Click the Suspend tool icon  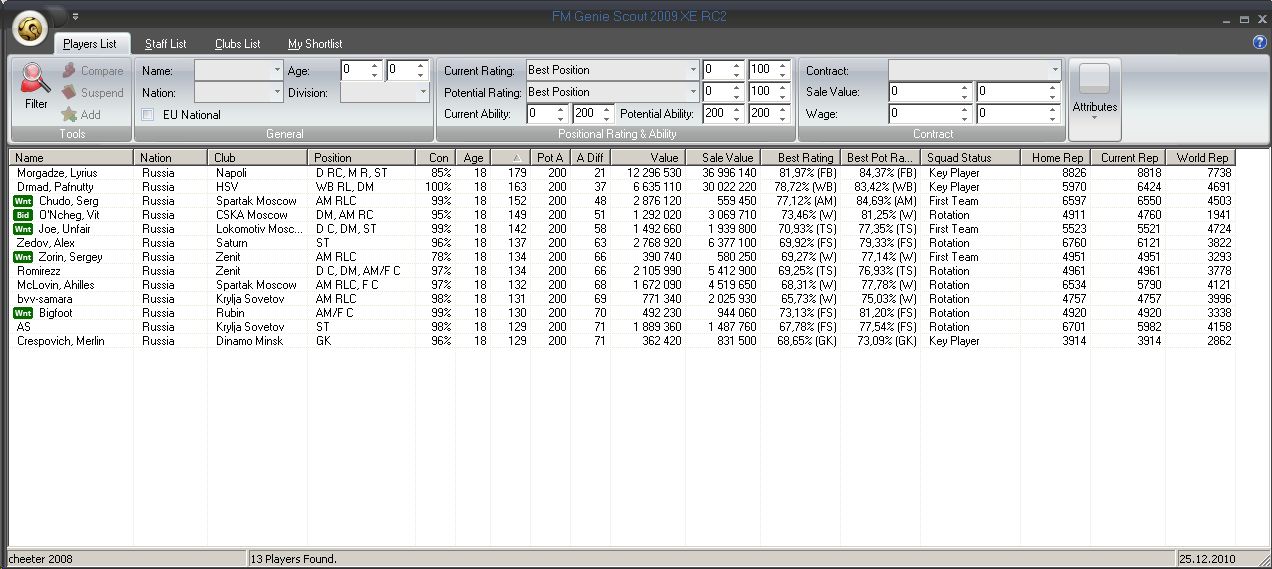tap(69, 93)
